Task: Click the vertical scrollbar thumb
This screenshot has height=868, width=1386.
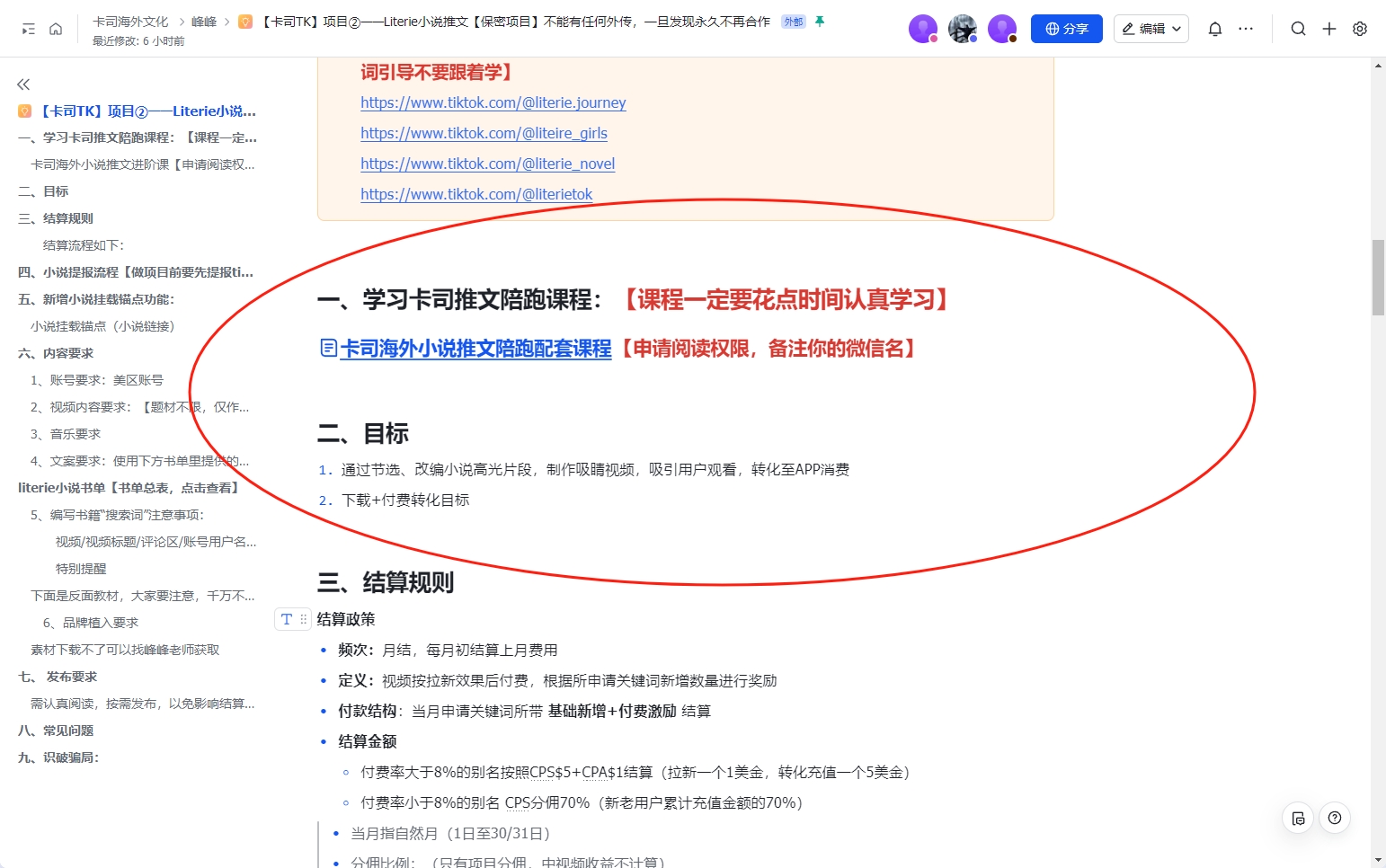Action: 1378,278
